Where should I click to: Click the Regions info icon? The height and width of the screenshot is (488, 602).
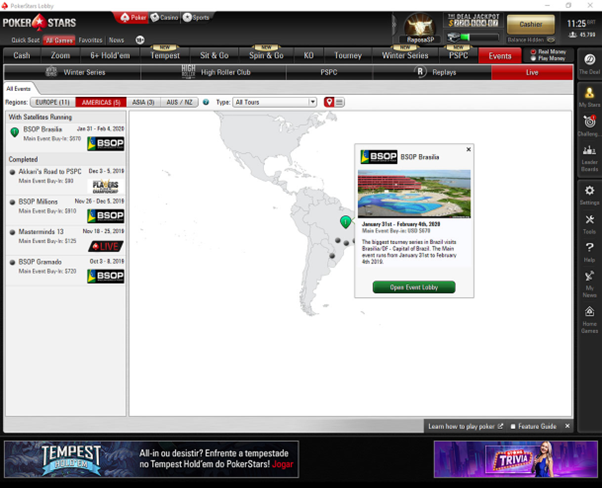206,102
